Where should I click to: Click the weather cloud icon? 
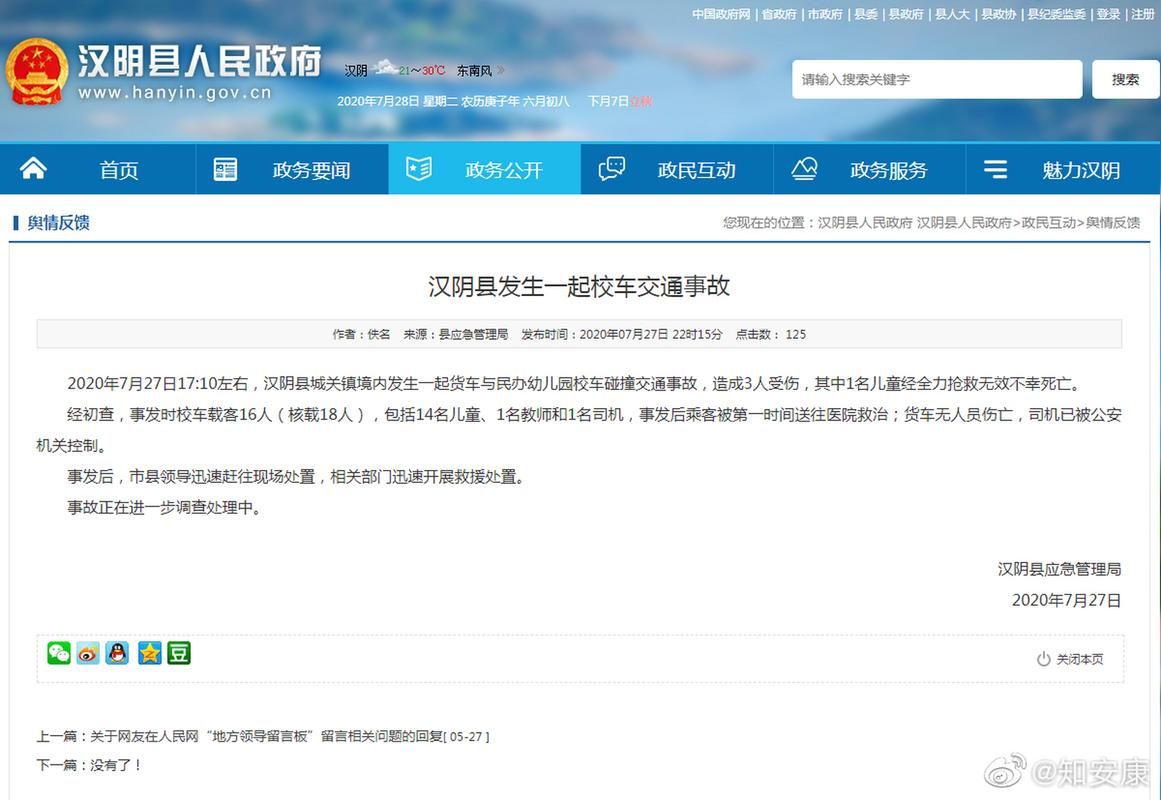385,68
